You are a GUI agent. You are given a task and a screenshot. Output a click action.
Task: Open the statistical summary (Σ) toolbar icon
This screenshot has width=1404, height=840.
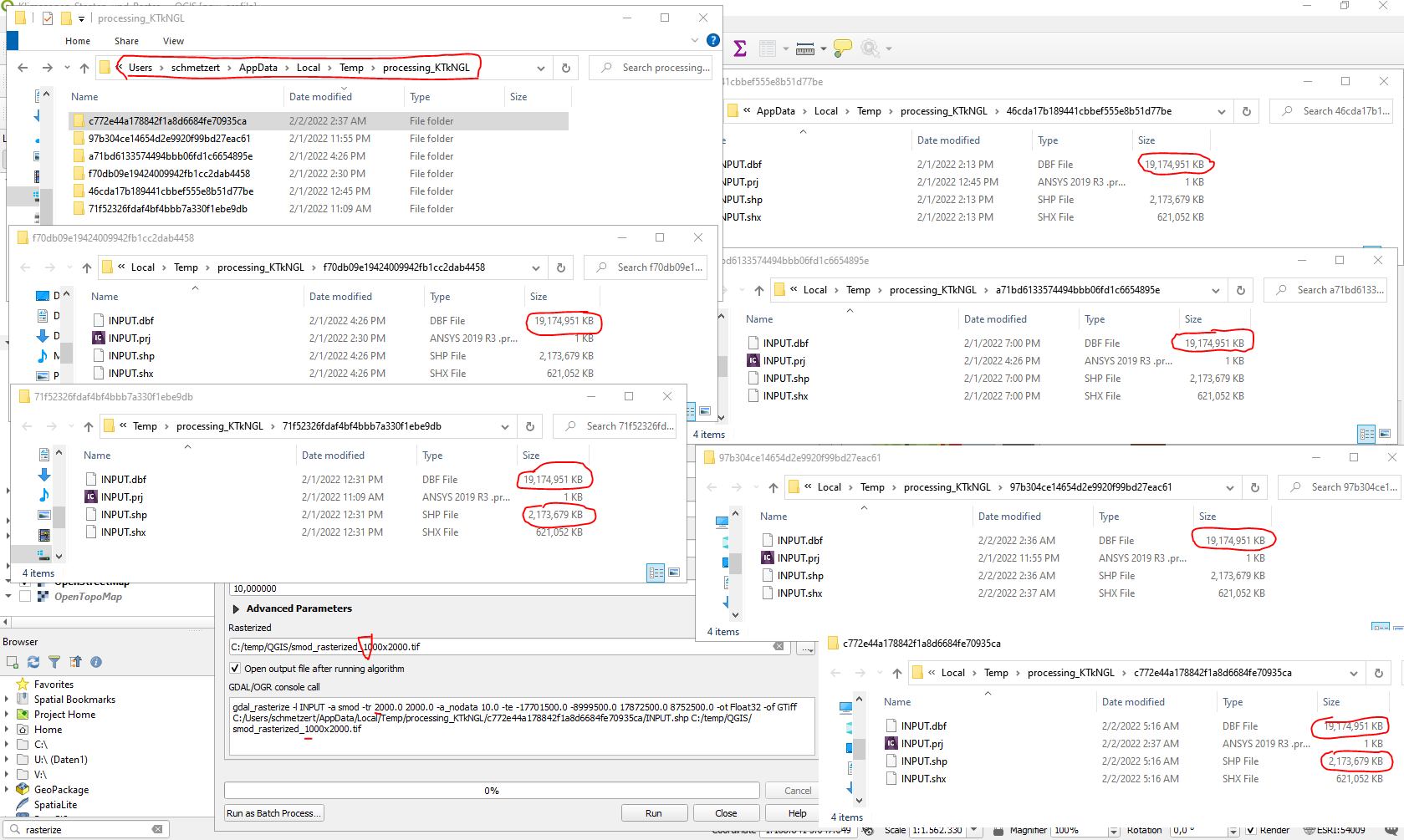pos(739,48)
